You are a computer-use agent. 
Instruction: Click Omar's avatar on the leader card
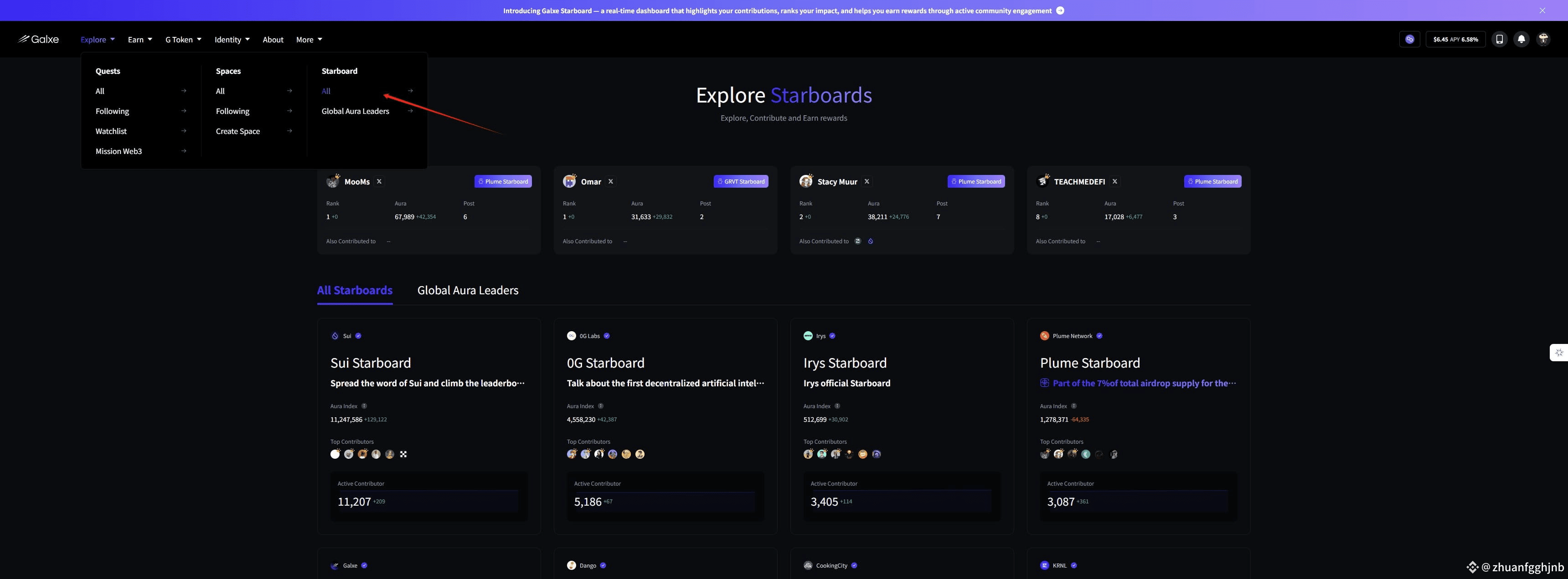[x=570, y=181]
